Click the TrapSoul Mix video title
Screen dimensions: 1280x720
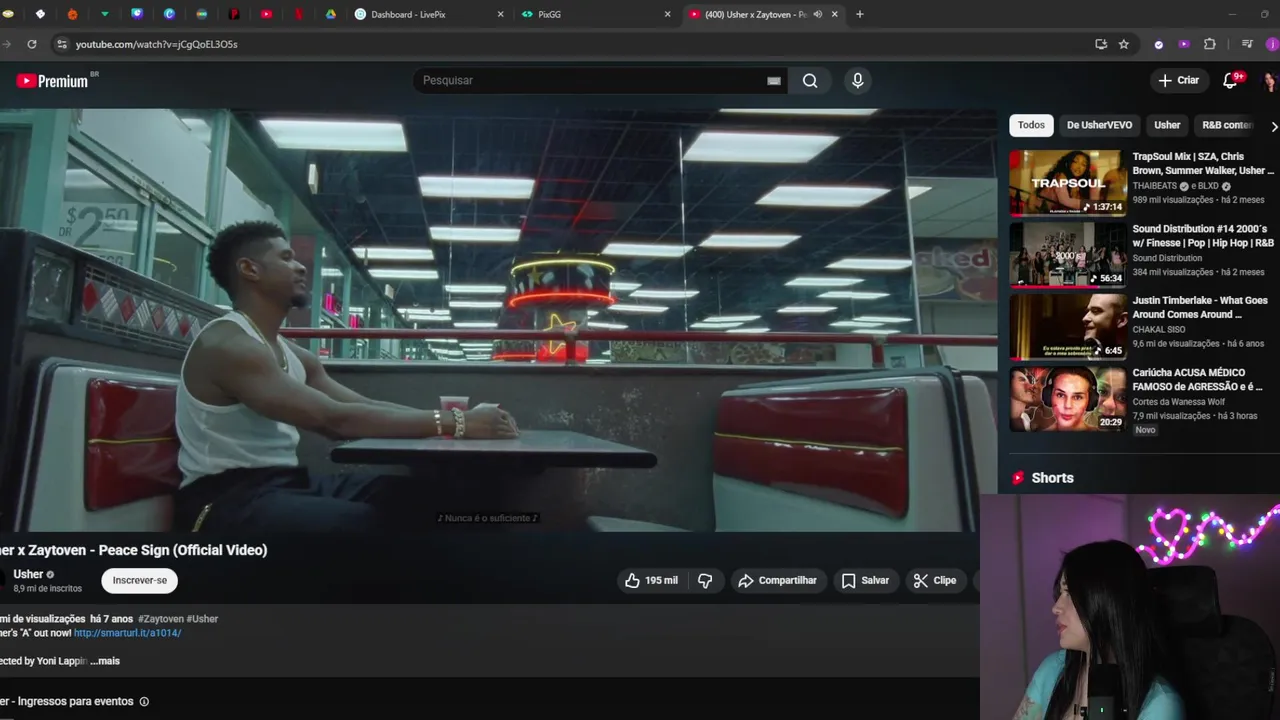click(1203, 164)
